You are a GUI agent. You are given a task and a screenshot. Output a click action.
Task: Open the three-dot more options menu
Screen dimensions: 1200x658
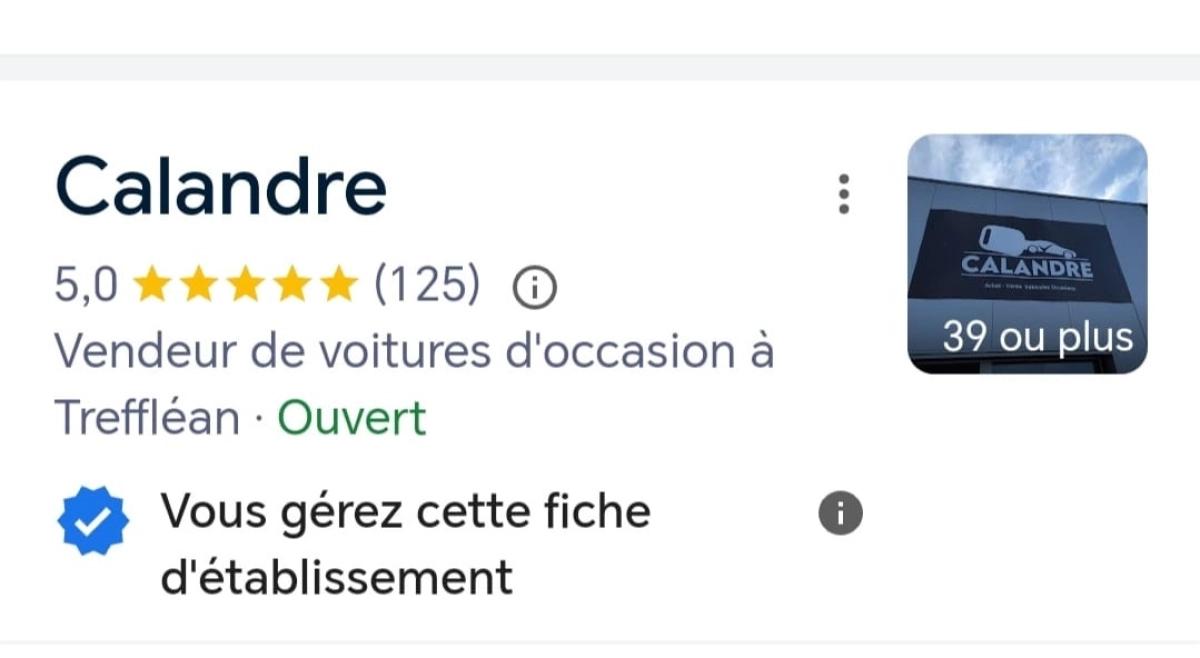point(844,194)
